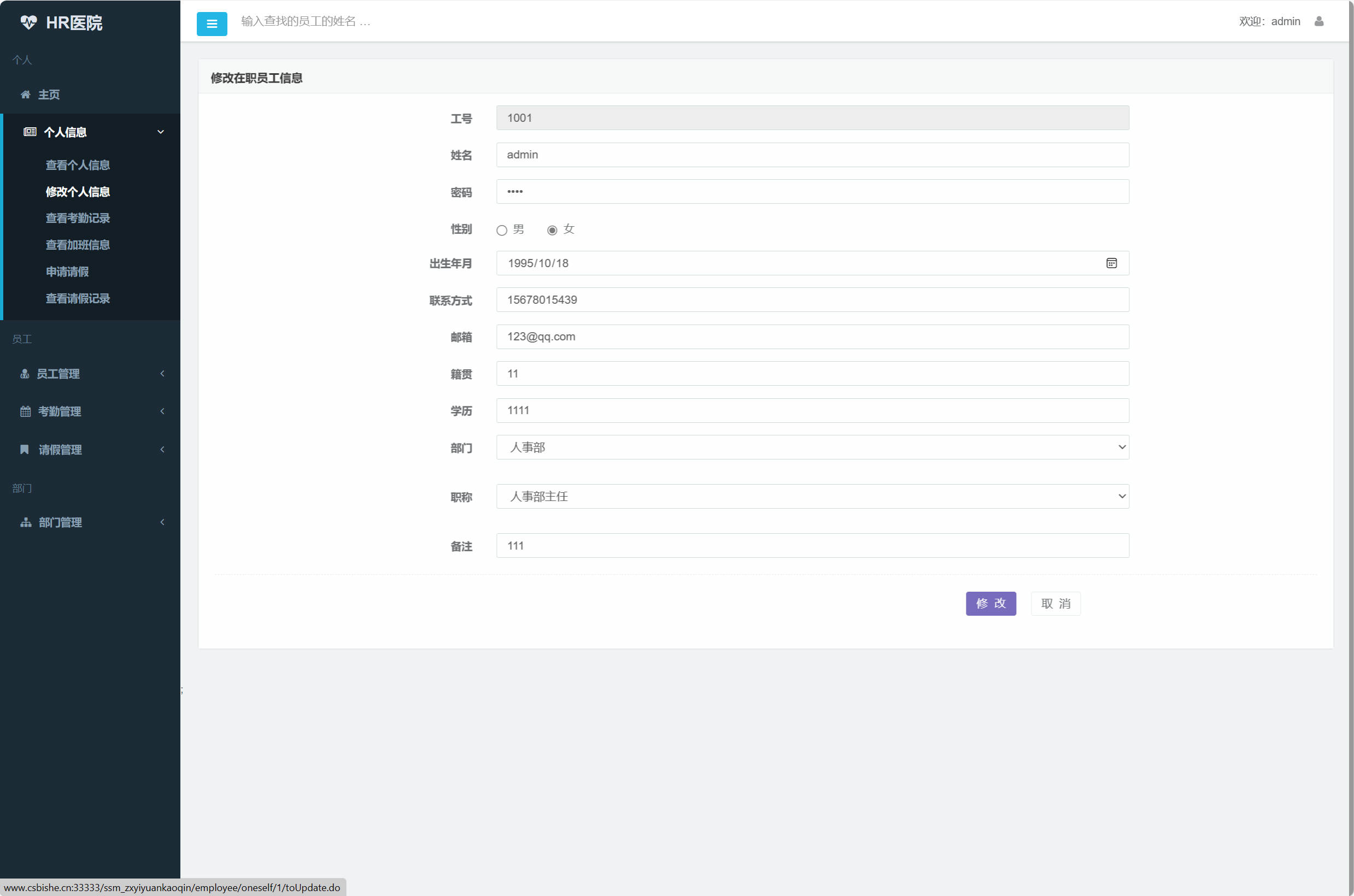
Task: Click the 取消 cancel button
Action: pyautogui.click(x=1054, y=603)
